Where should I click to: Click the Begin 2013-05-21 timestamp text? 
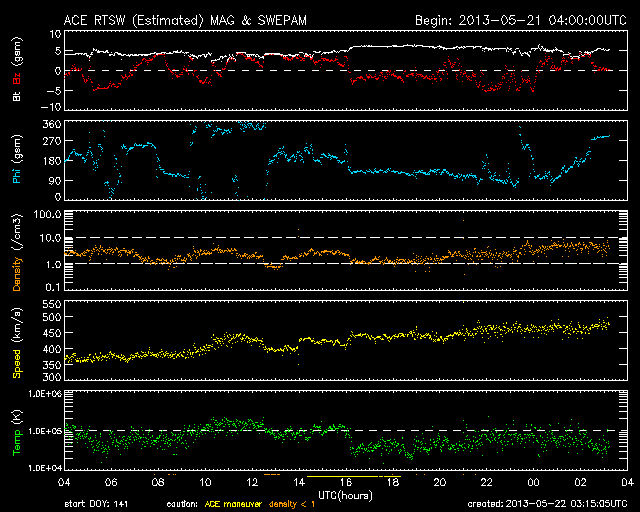(x=517, y=20)
